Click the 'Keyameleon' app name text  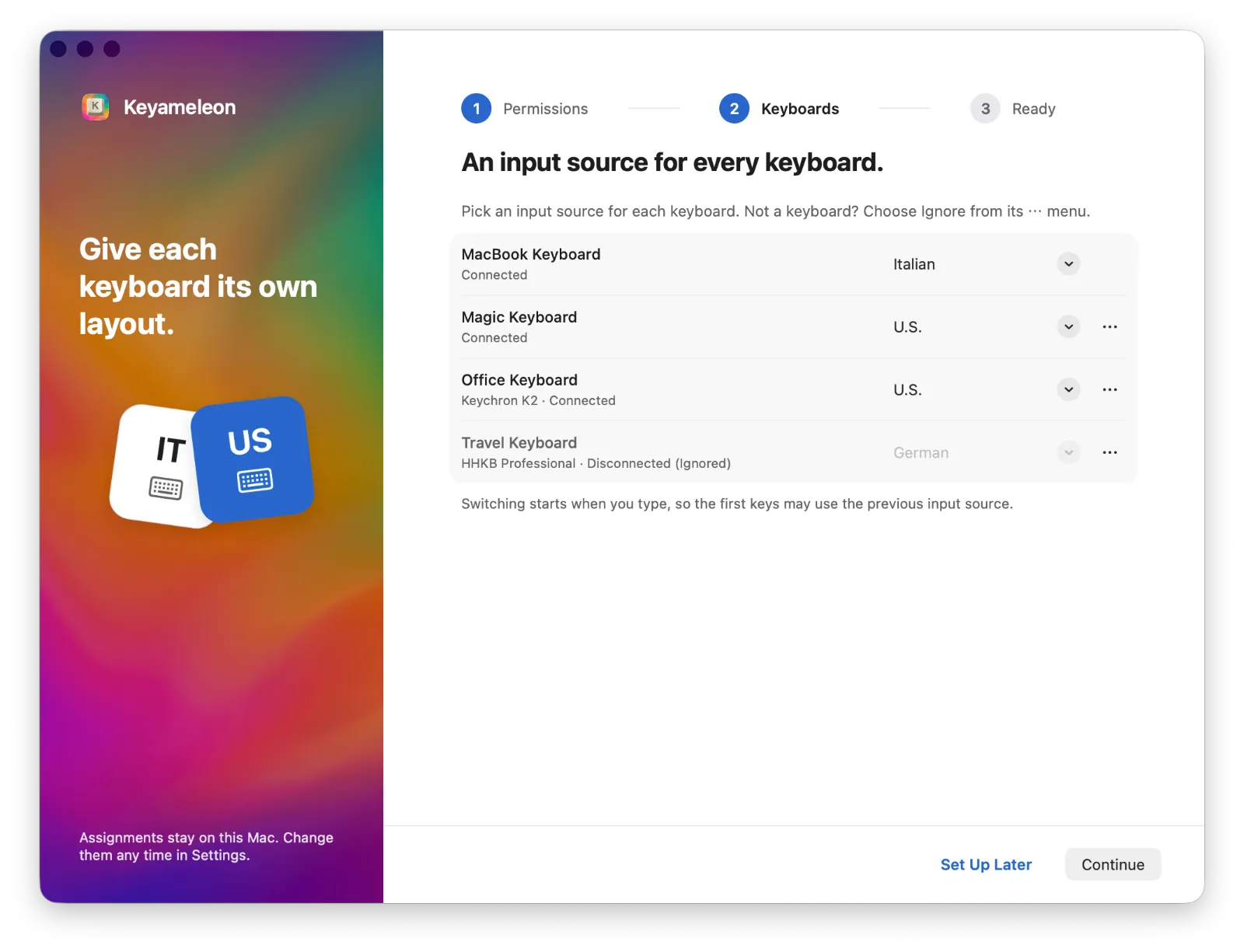180,107
